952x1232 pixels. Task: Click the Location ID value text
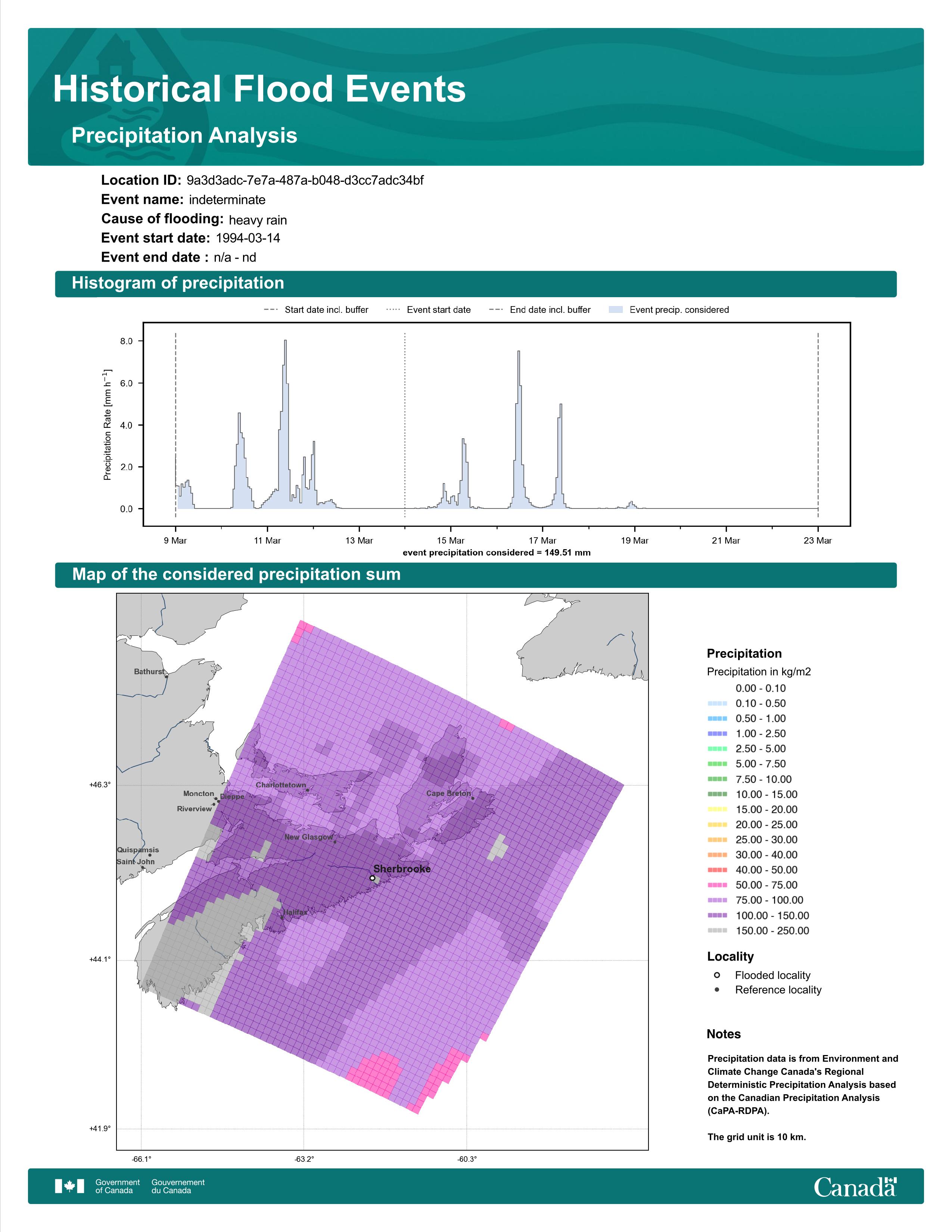click(305, 181)
